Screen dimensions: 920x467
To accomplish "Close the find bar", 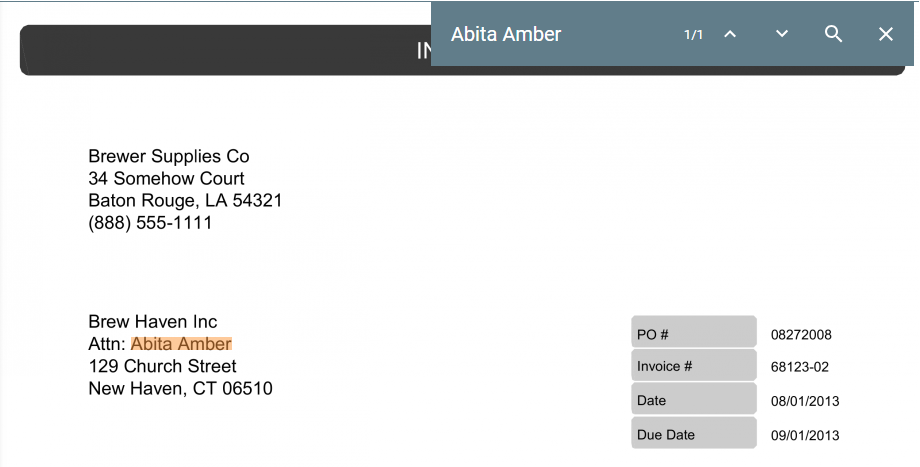I will (x=885, y=34).
